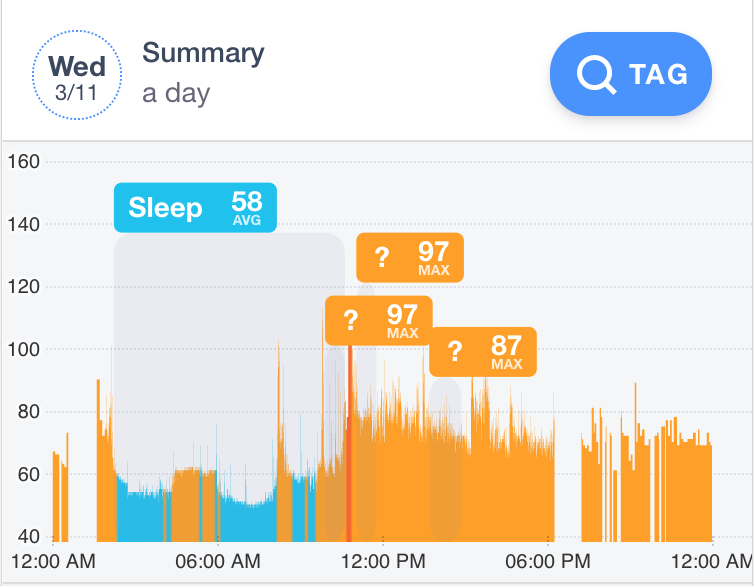Open the Wed 3/11 date circle
This screenshot has width=754, height=586.
click(x=77, y=75)
